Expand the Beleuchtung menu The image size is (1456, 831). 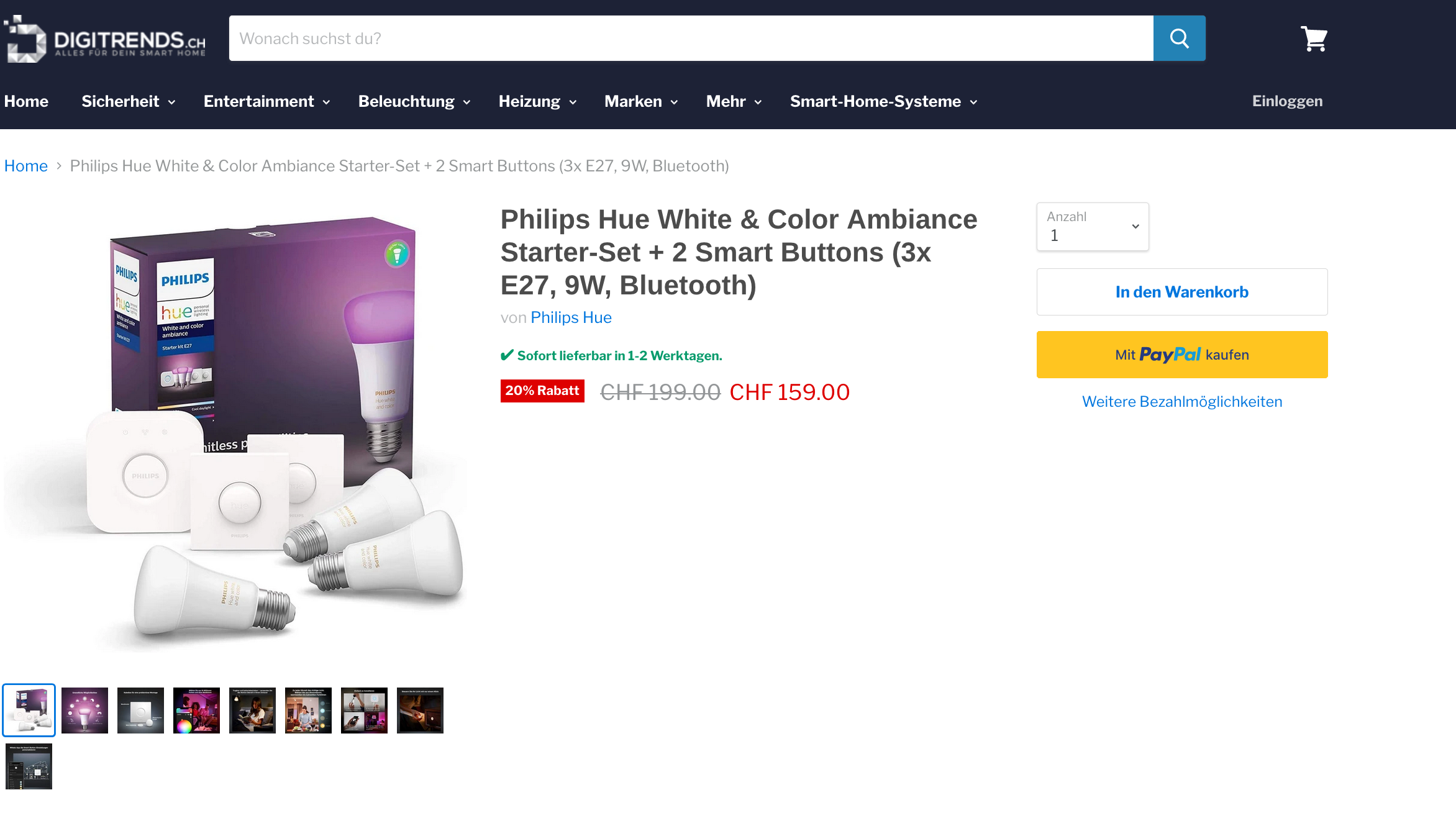(x=414, y=101)
